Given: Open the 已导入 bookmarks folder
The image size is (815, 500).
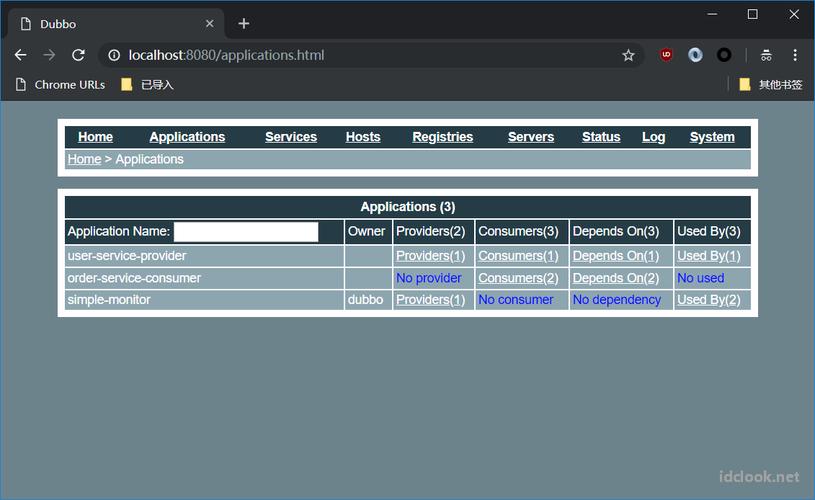Looking at the screenshot, I should [147, 85].
